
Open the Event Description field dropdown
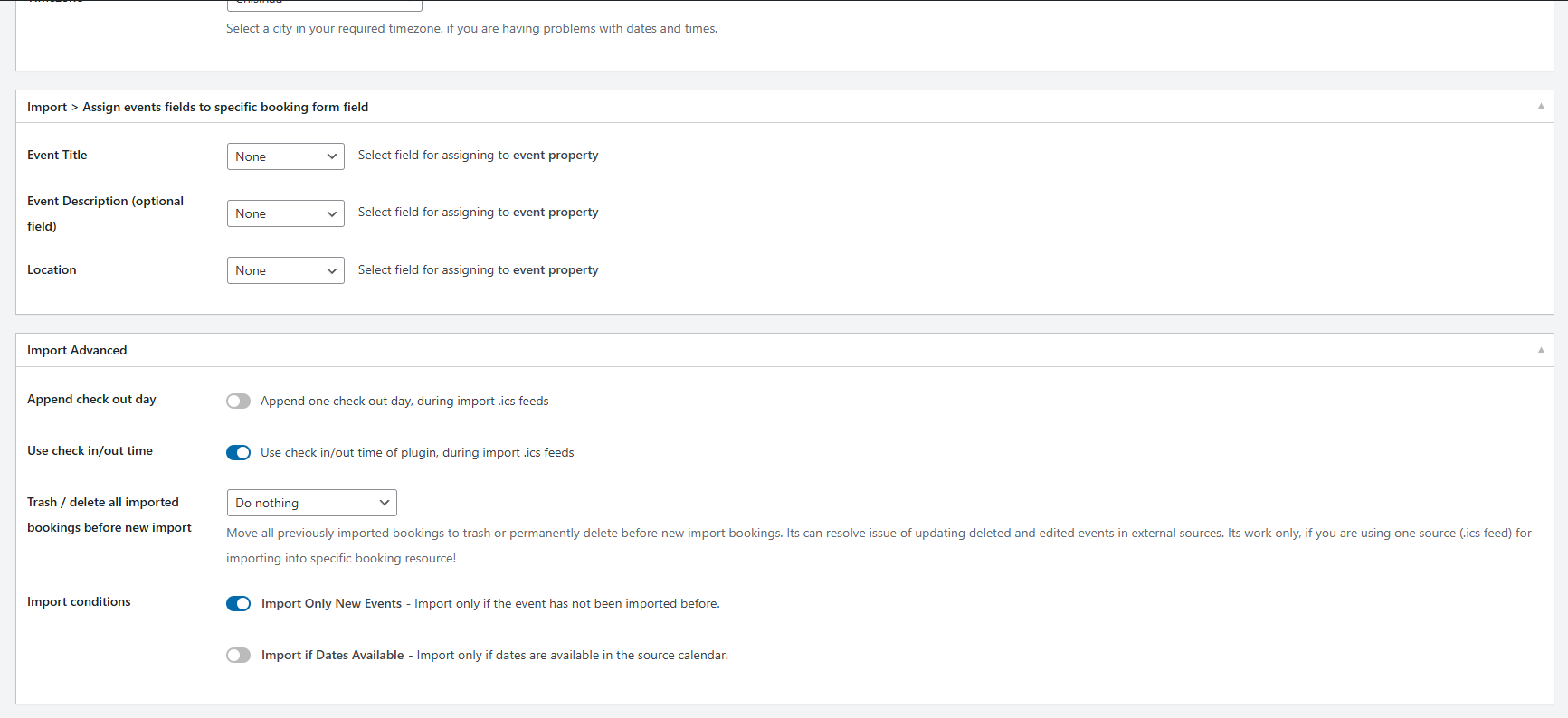pyautogui.click(x=286, y=213)
